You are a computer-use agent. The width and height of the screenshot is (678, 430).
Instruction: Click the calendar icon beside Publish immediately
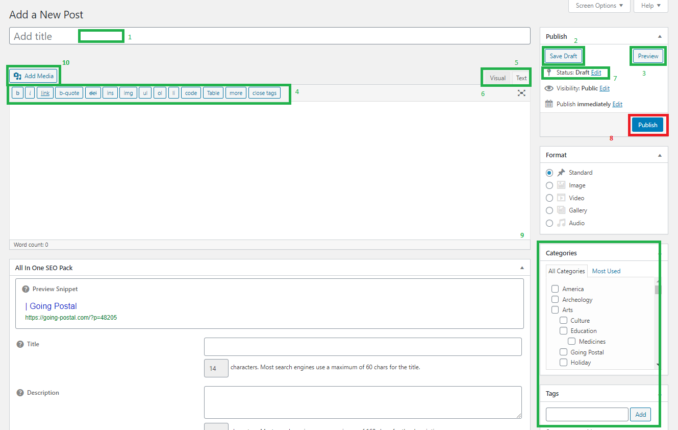[549, 104]
